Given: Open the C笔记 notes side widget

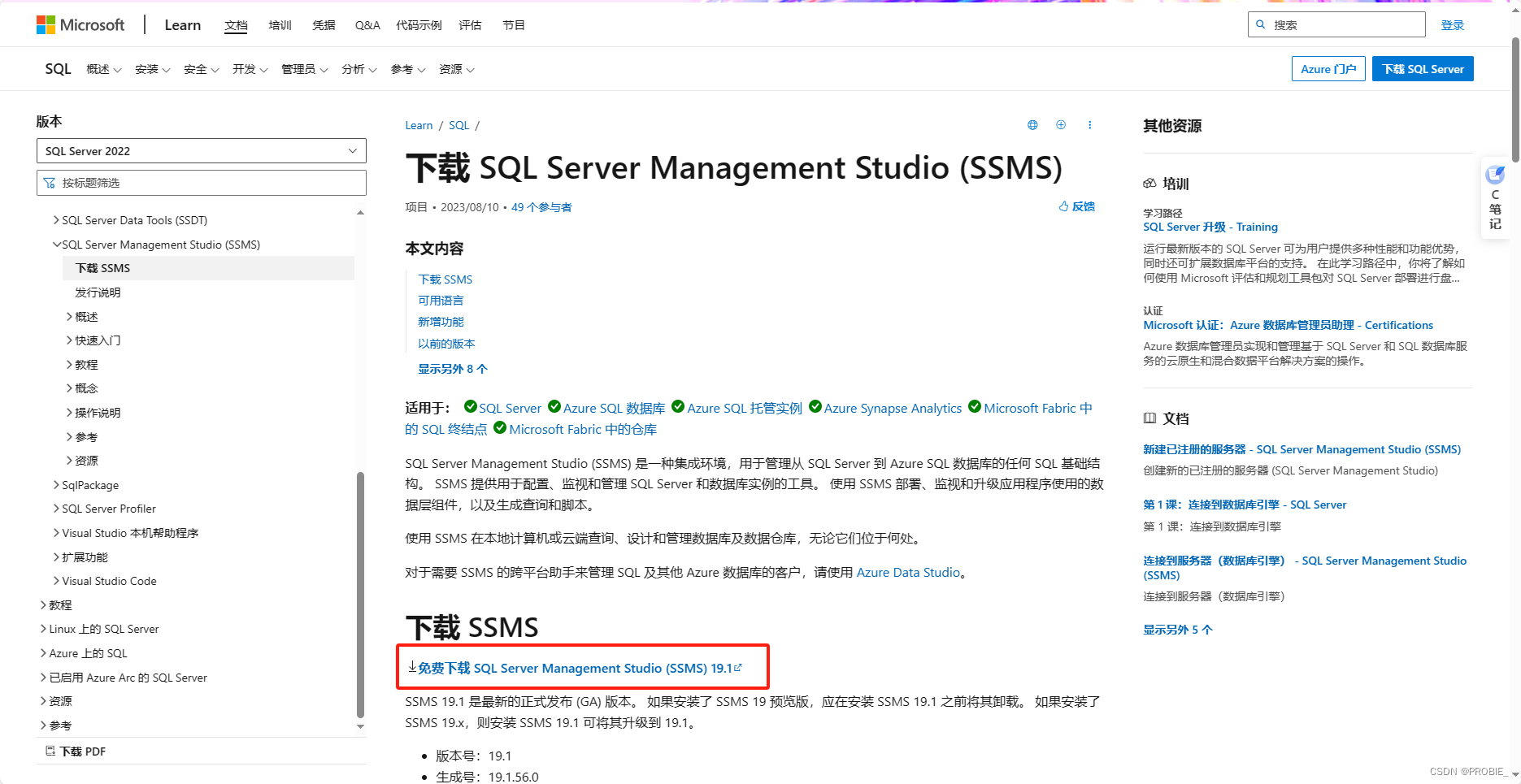Looking at the screenshot, I should (1495, 197).
